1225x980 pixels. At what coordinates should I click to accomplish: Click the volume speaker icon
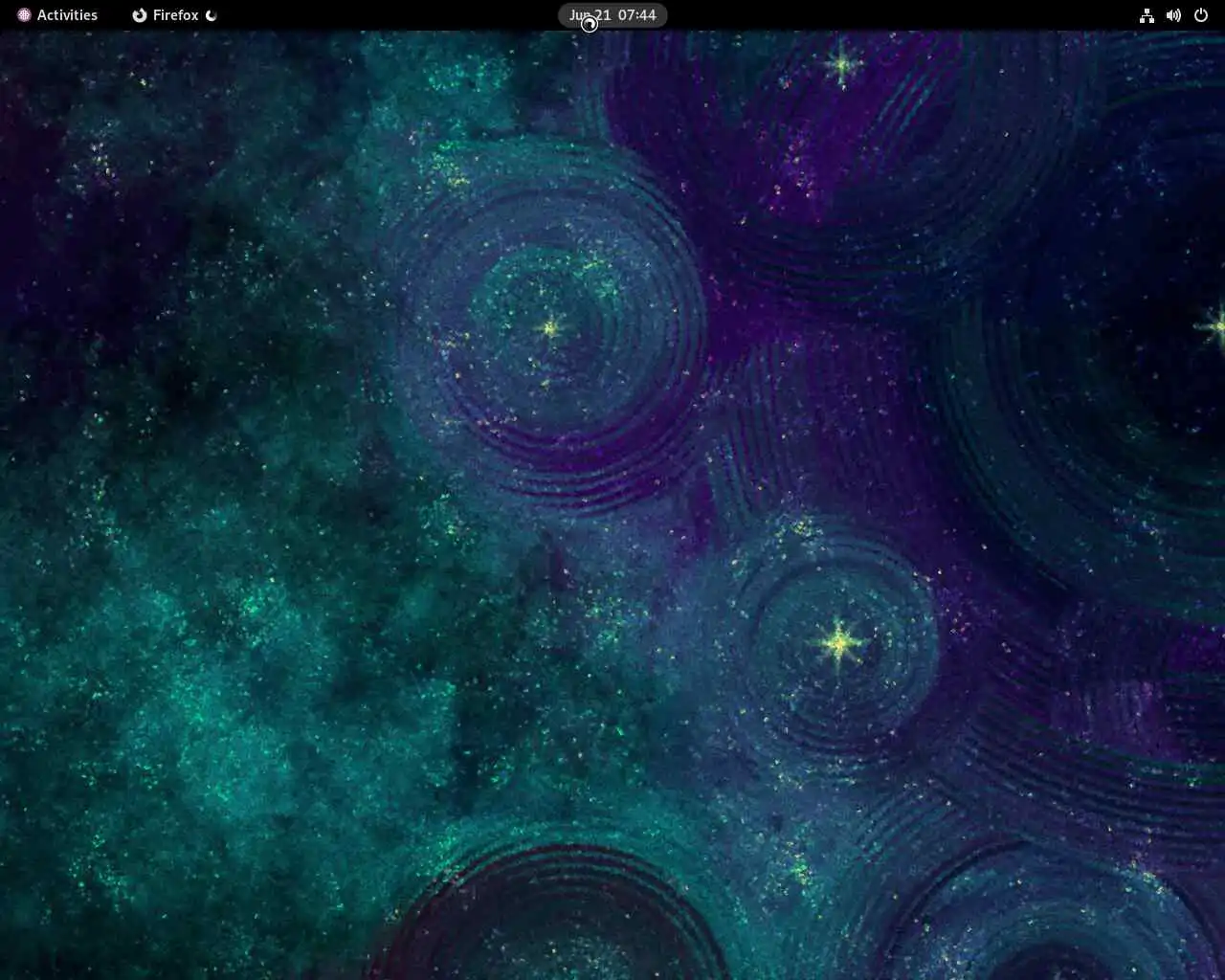pos(1173,15)
